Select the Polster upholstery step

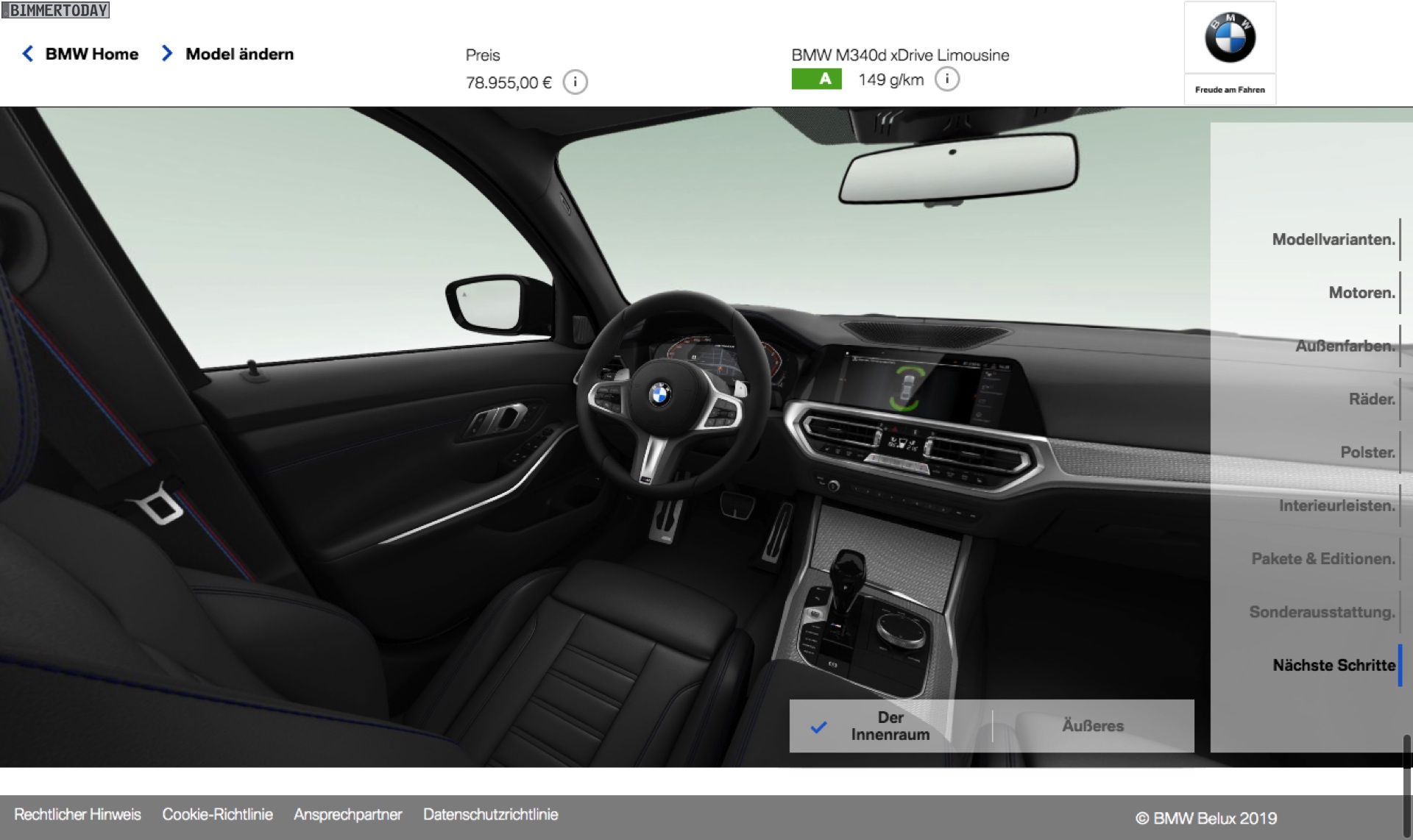1367,452
